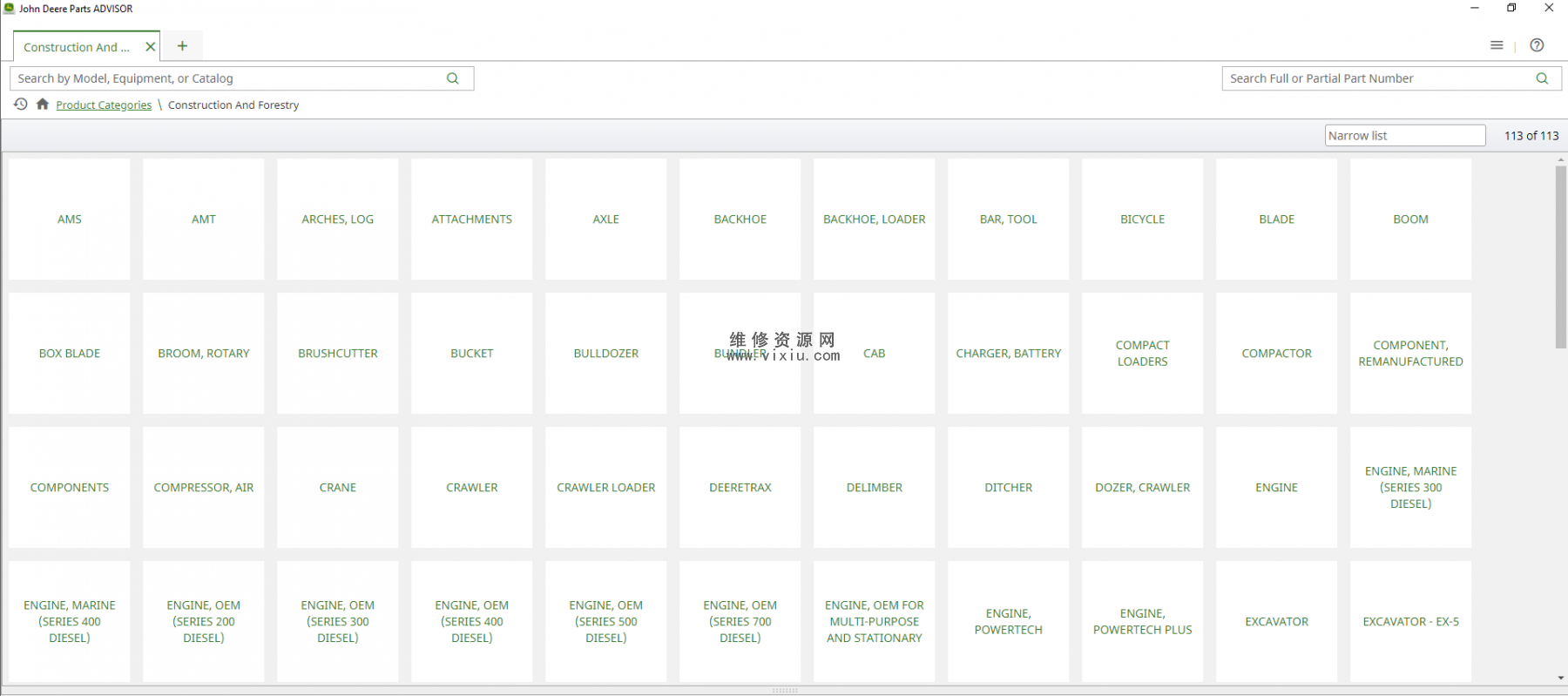The width and height of the screenshot is (1568, 696).
Task: Choose the BRUSHCUTTER category
Action: pos(338,354)
